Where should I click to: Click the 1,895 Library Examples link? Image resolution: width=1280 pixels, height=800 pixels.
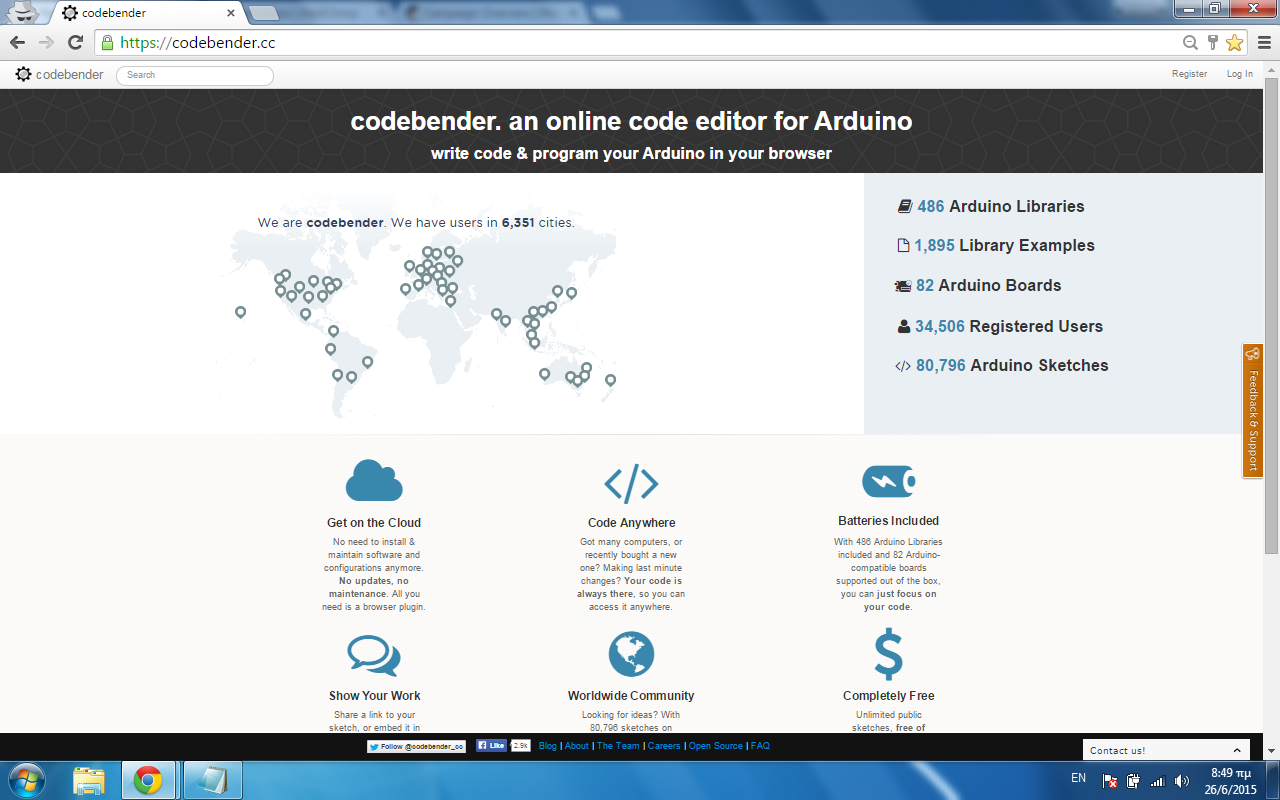[1004, 246]
